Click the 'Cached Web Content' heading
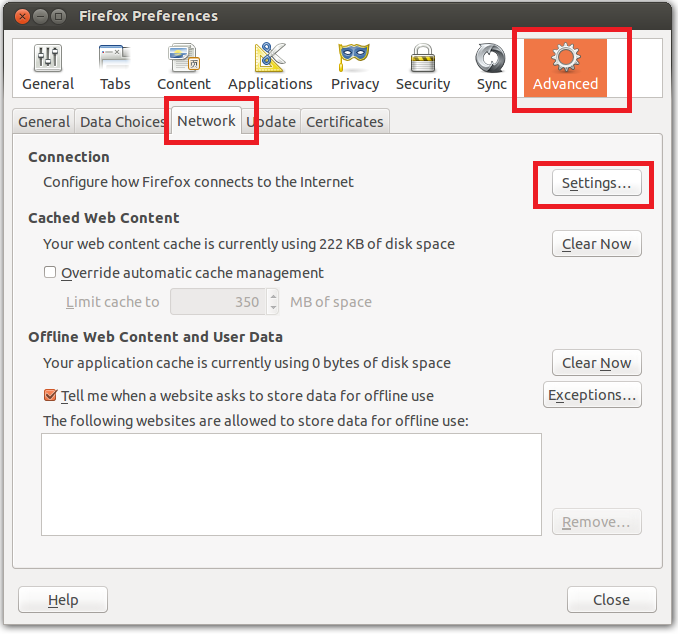Viewport: 678px width, 634px height. (104, 218)
